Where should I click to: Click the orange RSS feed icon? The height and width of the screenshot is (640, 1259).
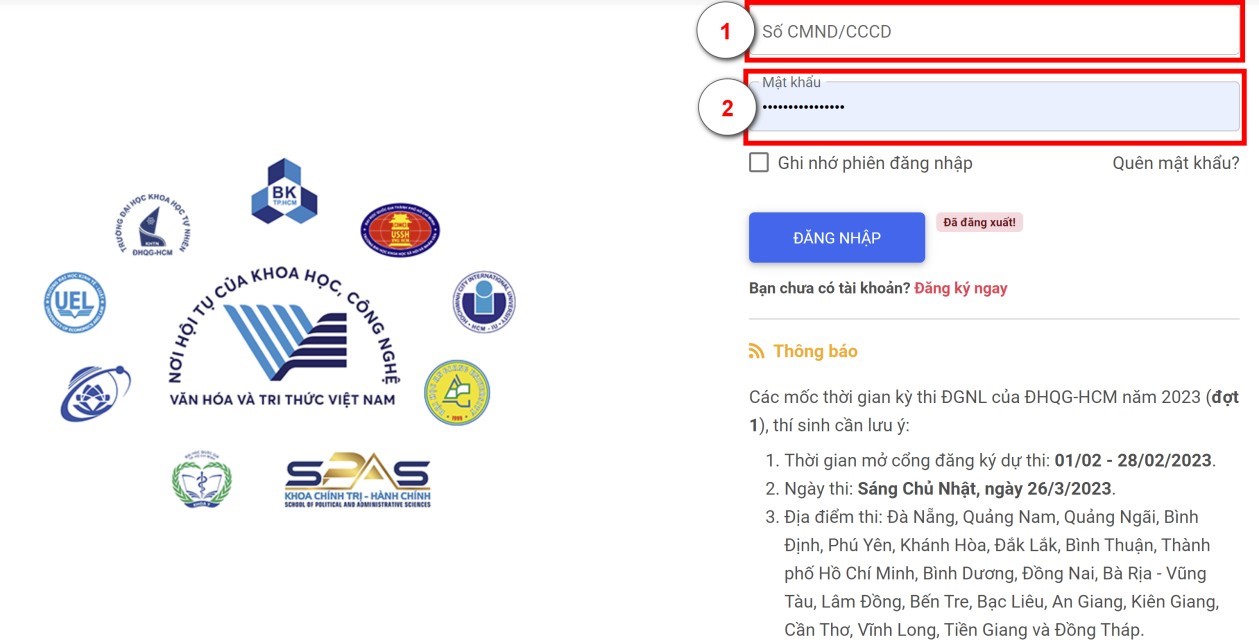point(757,351)
